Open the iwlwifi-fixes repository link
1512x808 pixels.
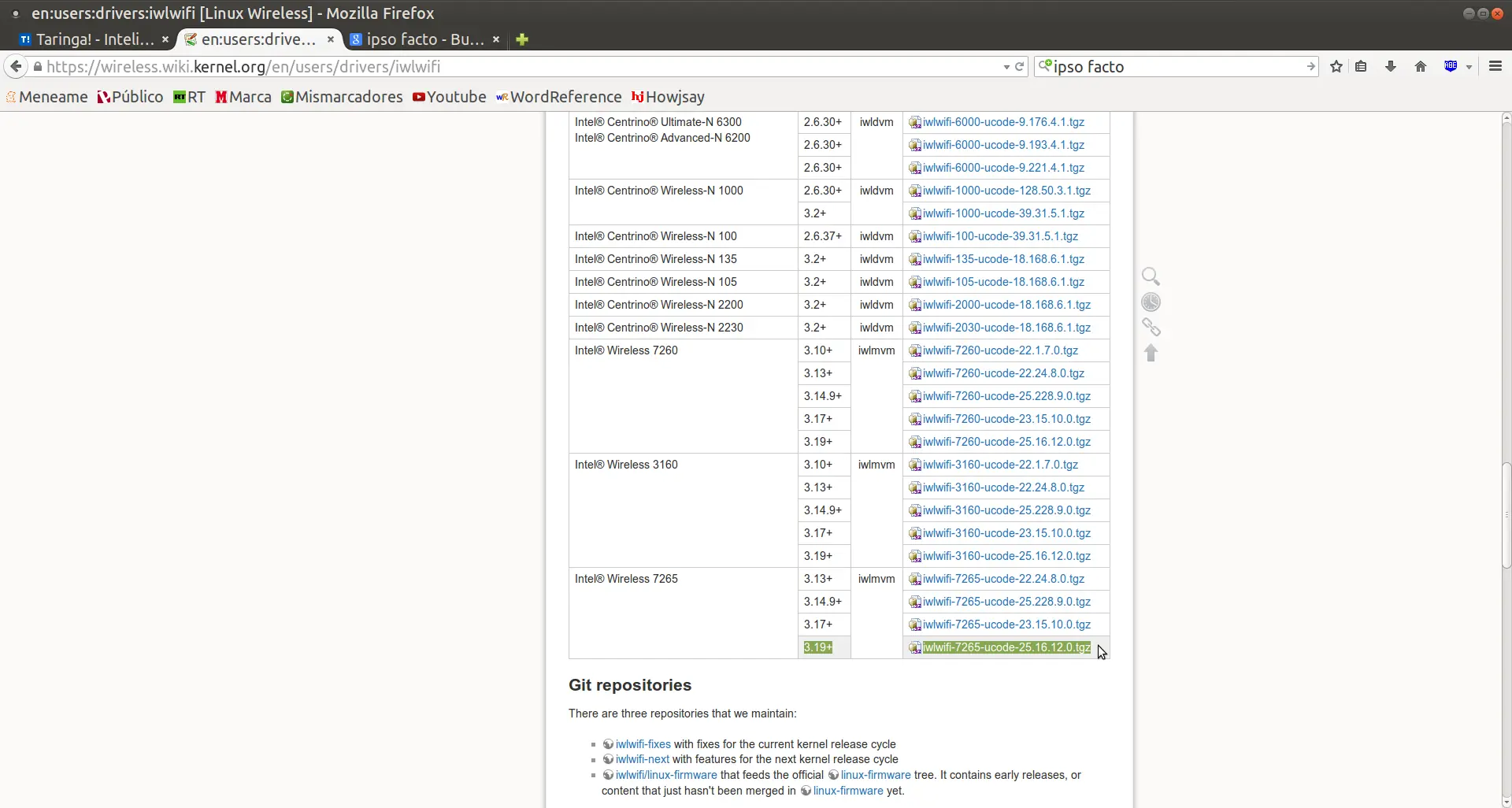643,744
